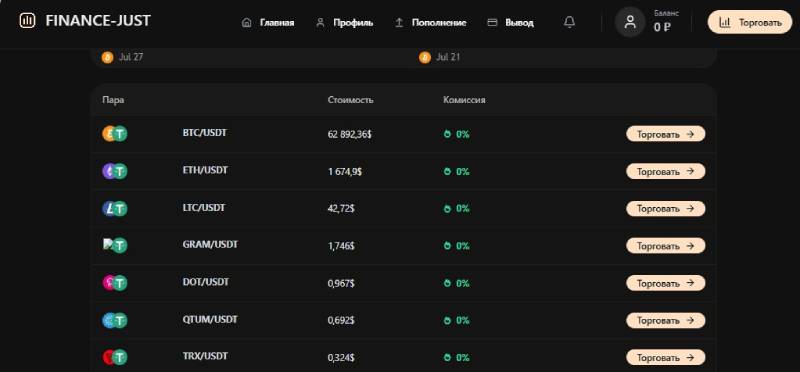Image resolution: width=800 pixels, height=372 pixels.
Task: Click the bitcoin icon beside Jul 21
Action: click(x=425, y=57)
